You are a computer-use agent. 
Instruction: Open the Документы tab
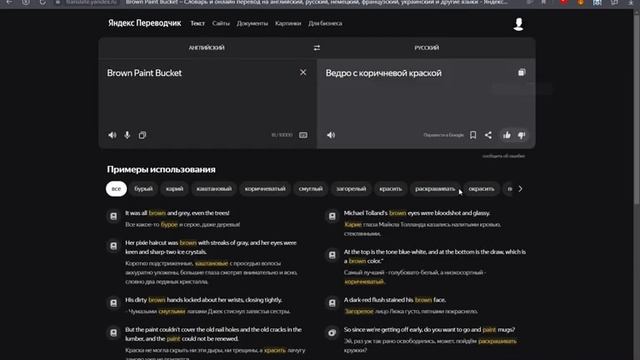[252, 23]
